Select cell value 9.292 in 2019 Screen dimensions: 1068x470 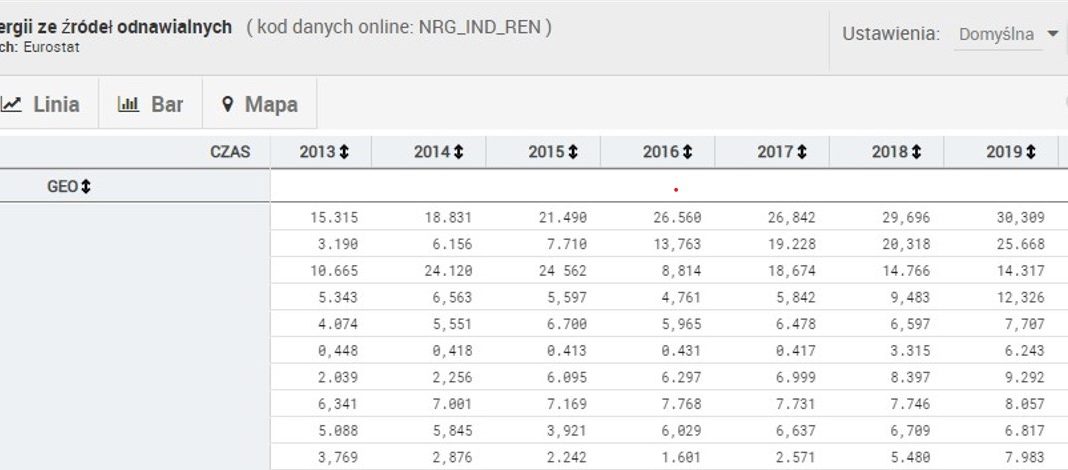coord(1024,377)
